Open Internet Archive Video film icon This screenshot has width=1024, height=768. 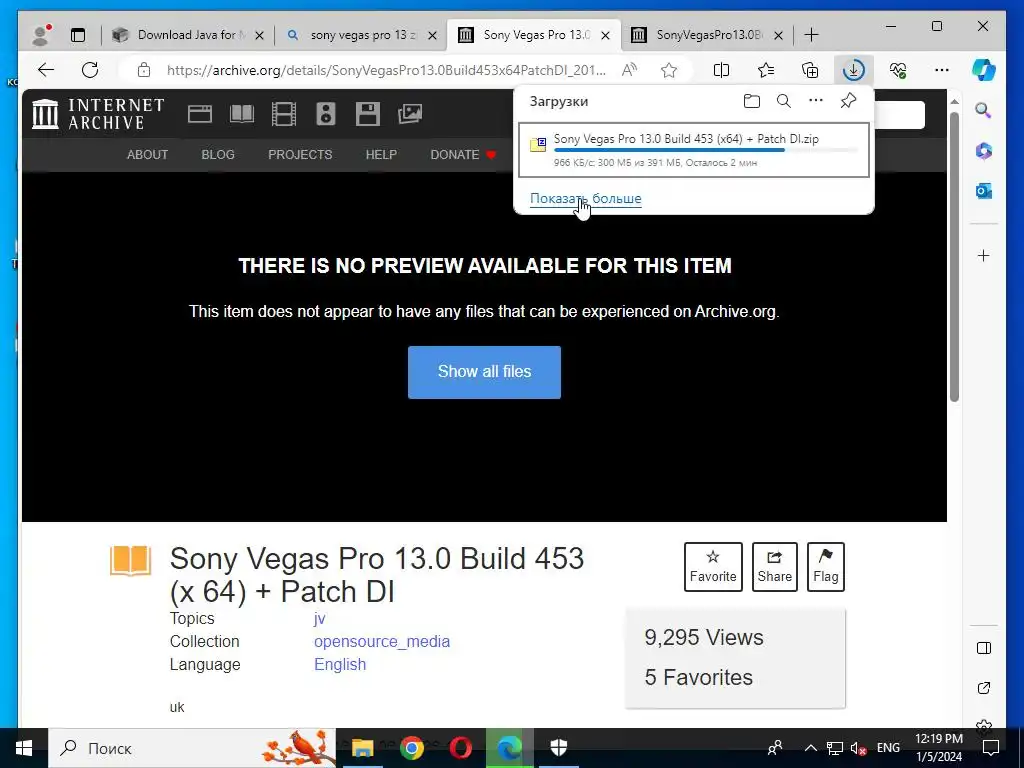coord(283,114)
